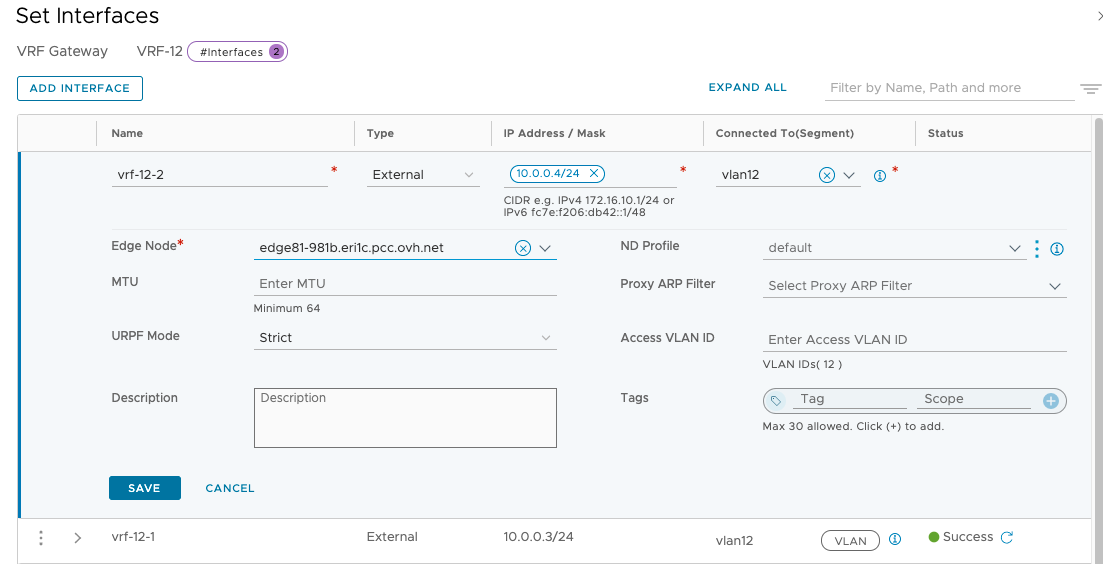Screen dimensions: 1103x564
Task: Click the MTU input field
Action: [405, 284]
